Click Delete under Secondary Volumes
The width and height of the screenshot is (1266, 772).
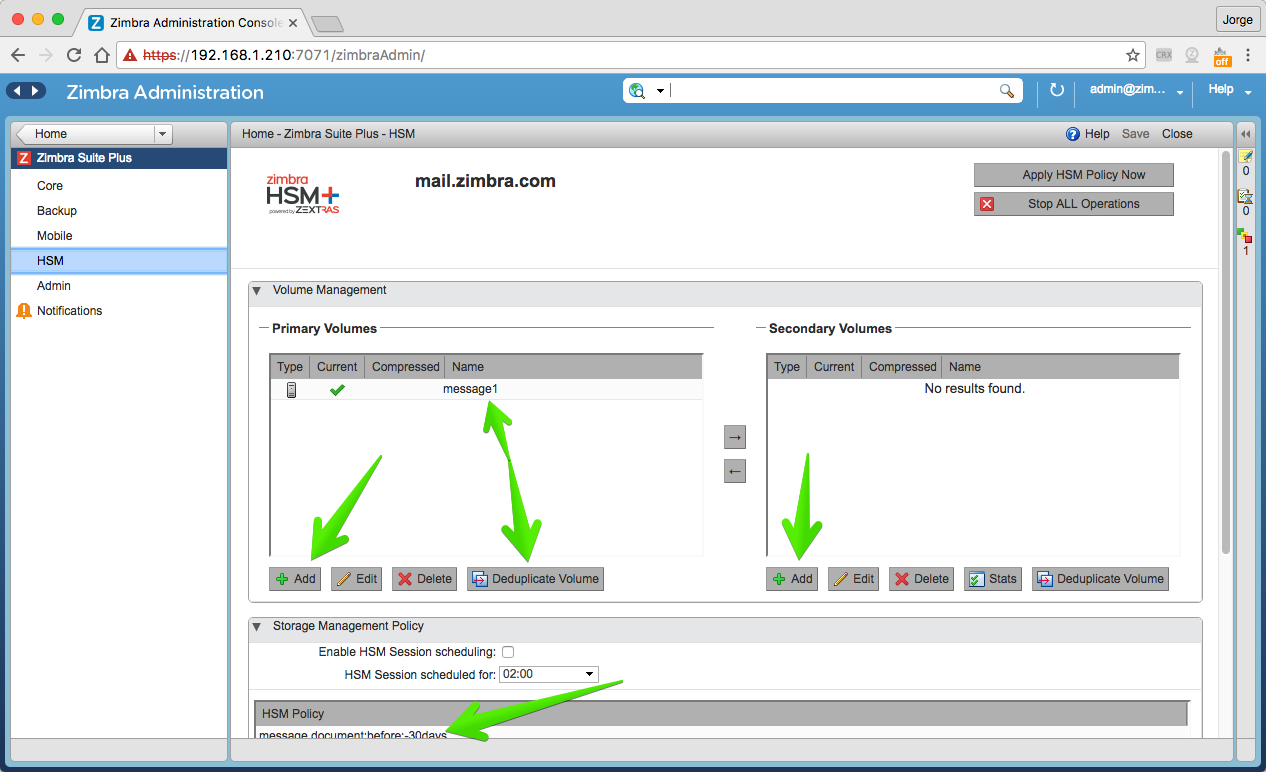coord(921,579)
